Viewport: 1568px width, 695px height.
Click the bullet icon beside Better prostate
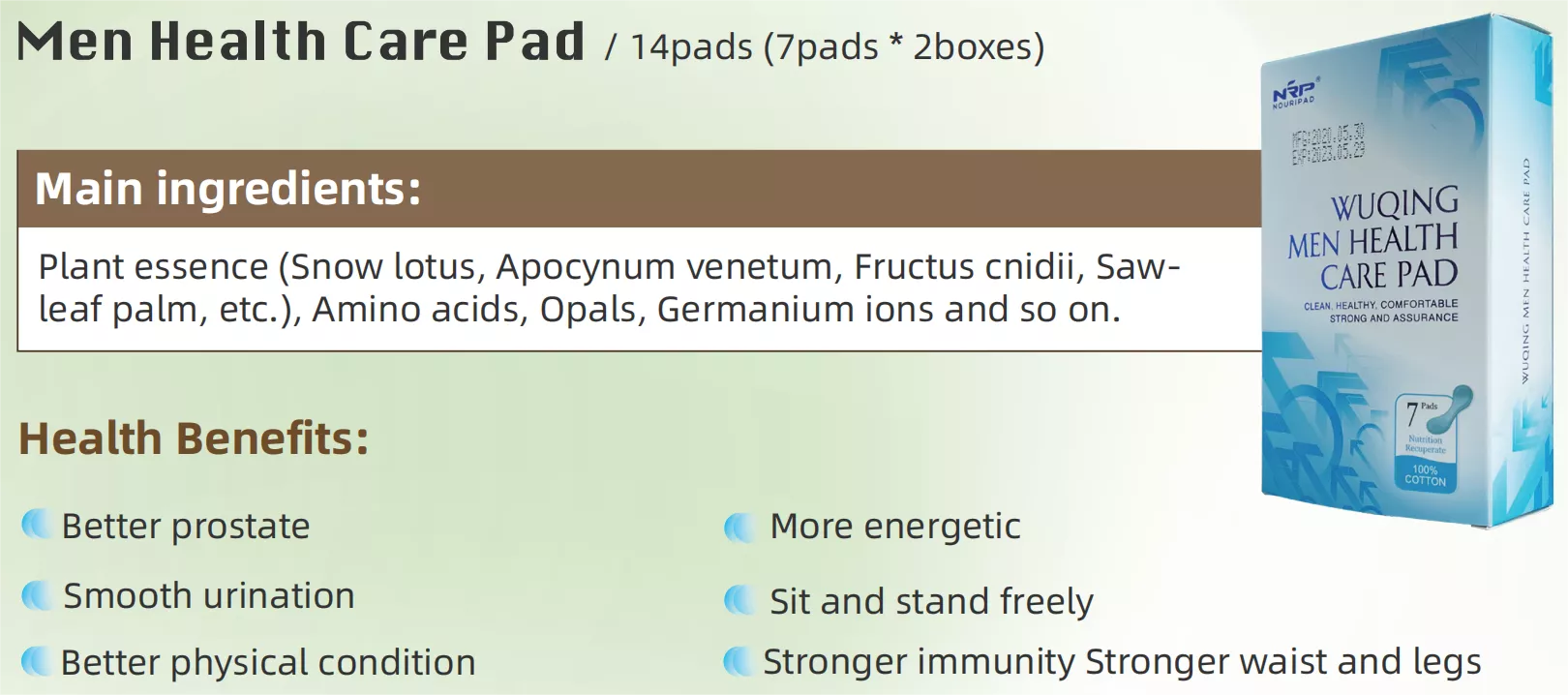pyautogui.click(x=36, y=525)
